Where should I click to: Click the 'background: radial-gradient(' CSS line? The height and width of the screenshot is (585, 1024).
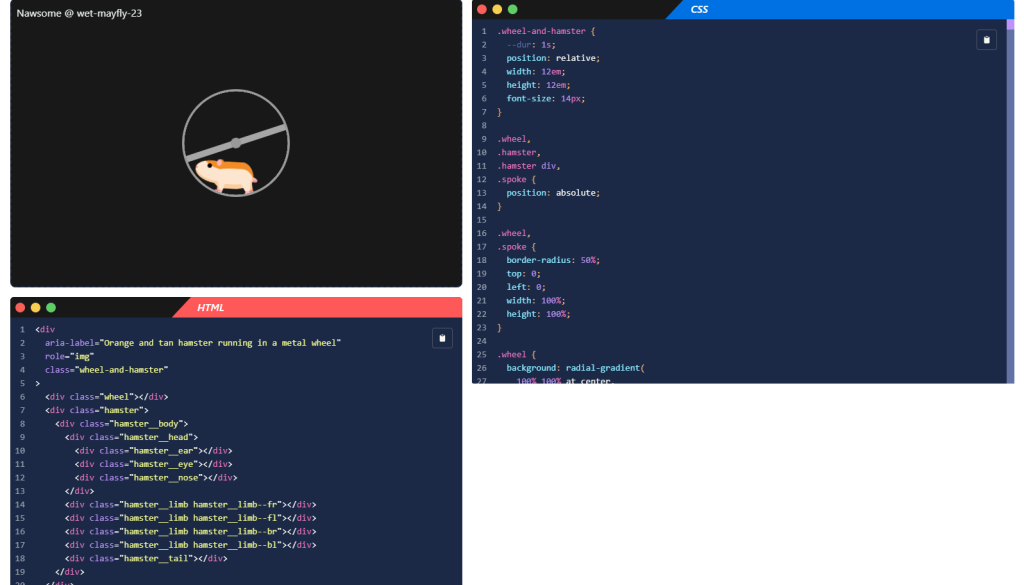pos(575,368)
